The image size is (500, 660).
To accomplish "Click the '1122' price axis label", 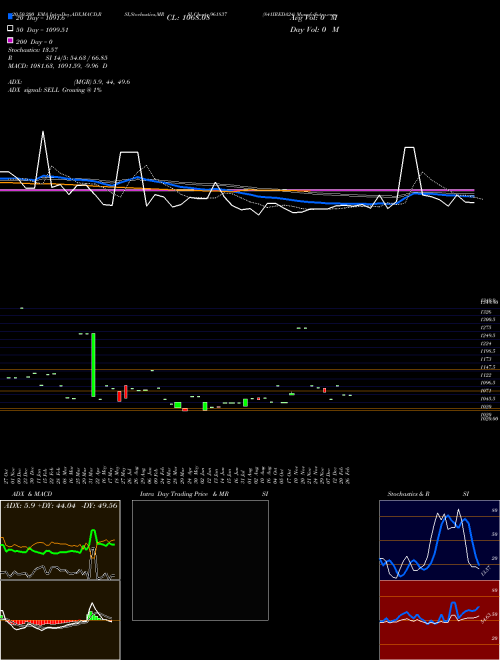I will coord(486,375).
